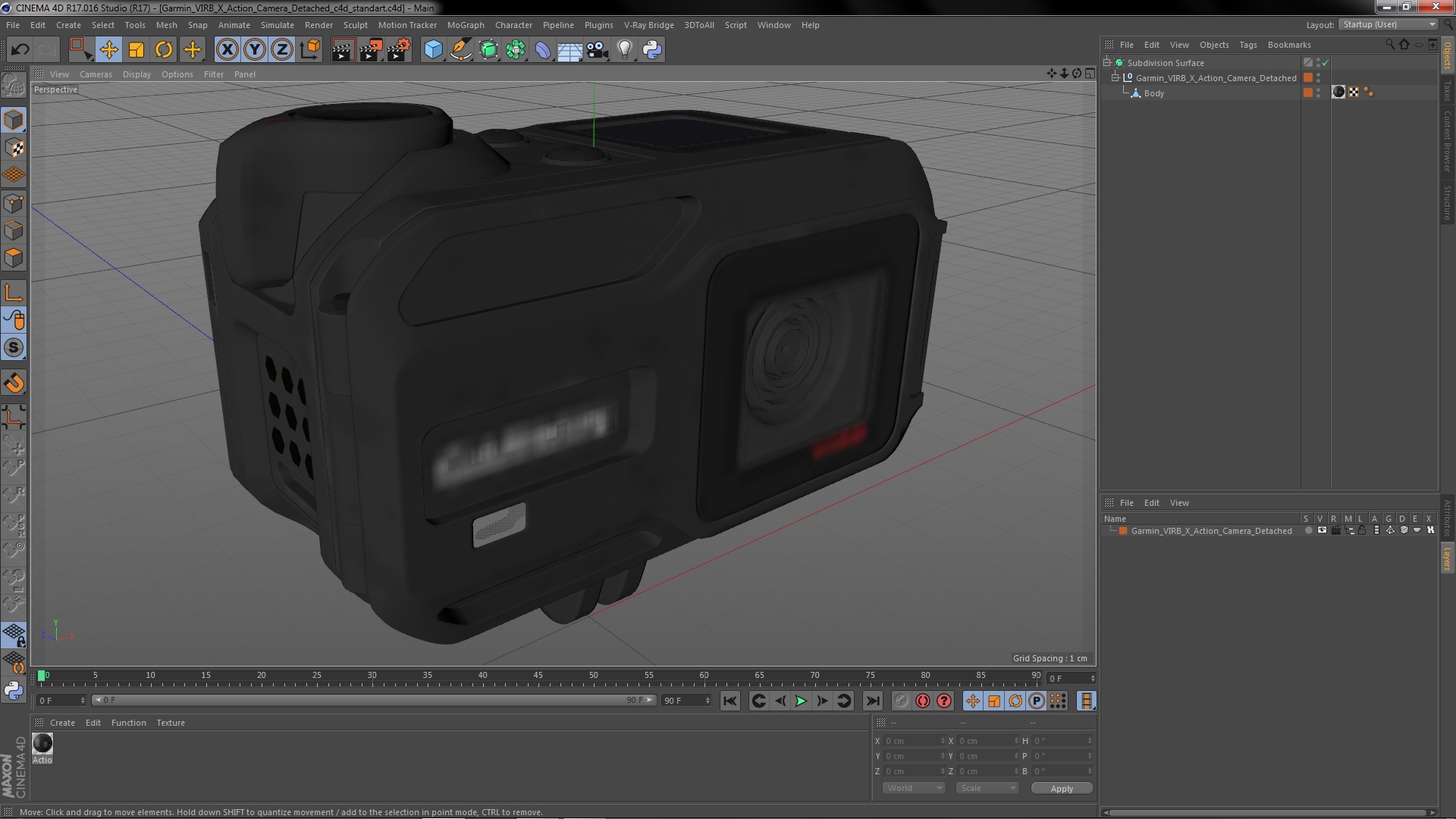The image size is (1456, 819).
Task: Toggle X-axis lock
Action: (227, 50)
